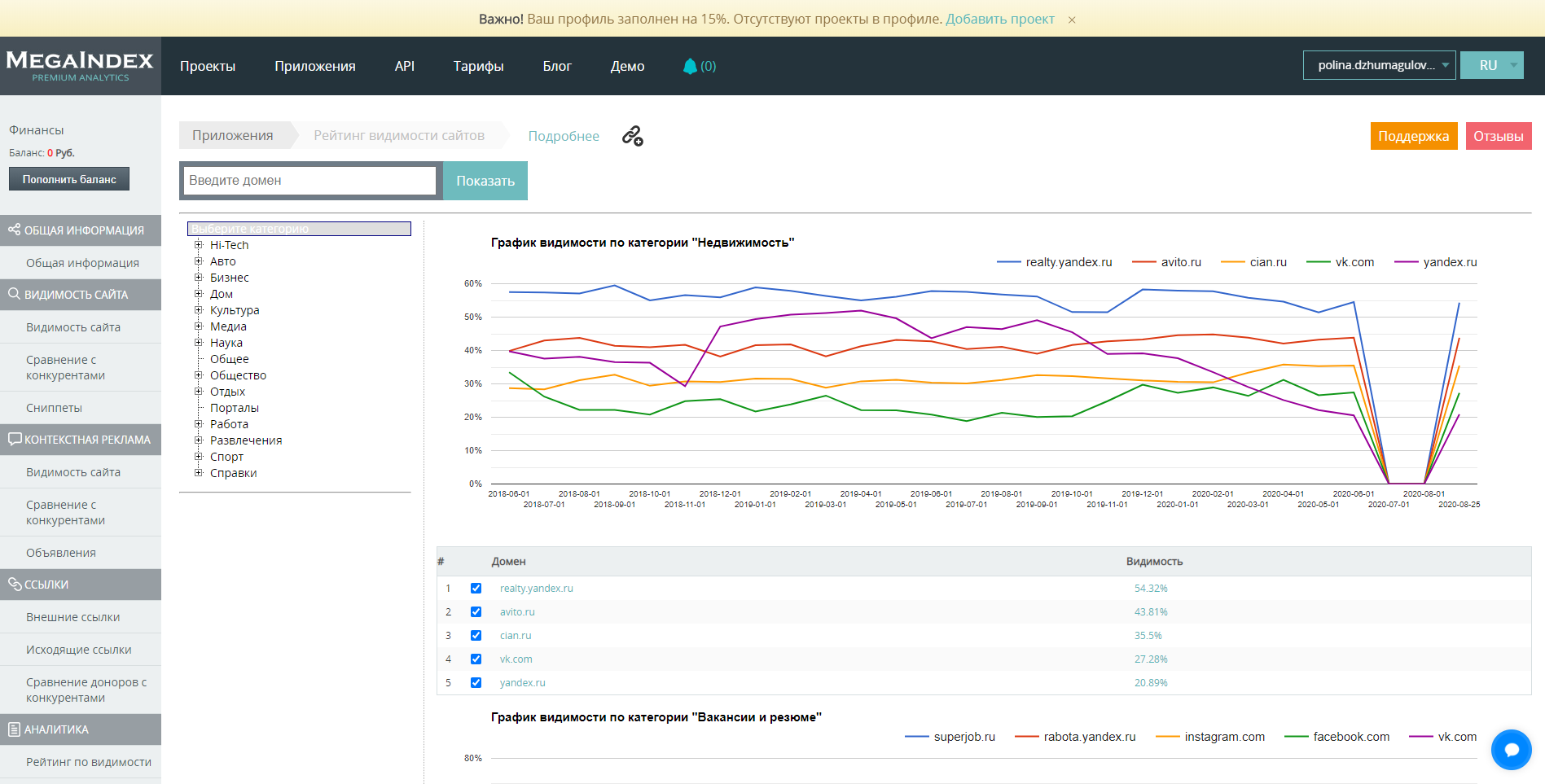Viewport: 1545px width, 784px height.
Task: Uncheck avito.ru row checkbox
Action: click(476, 611)
